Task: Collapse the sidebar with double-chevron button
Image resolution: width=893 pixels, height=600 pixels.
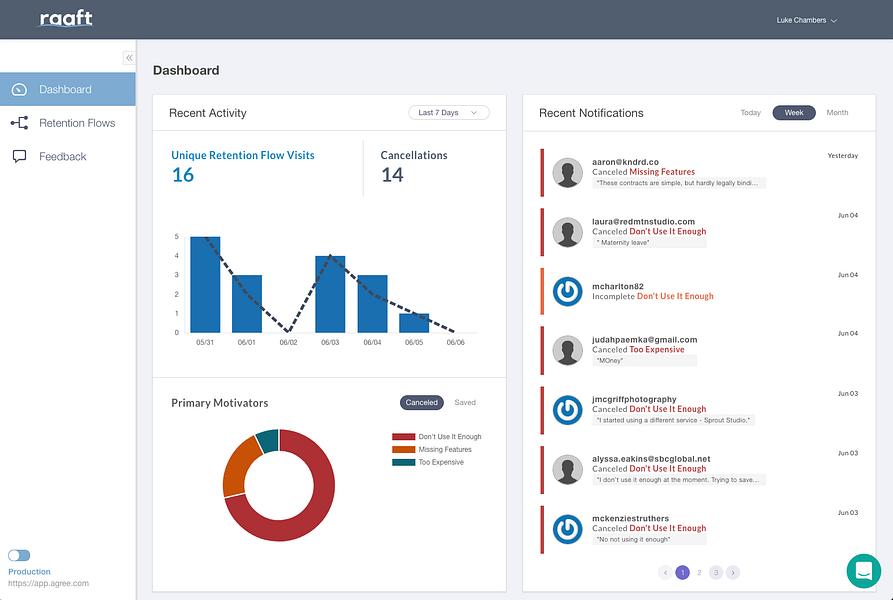Action: 129,57
